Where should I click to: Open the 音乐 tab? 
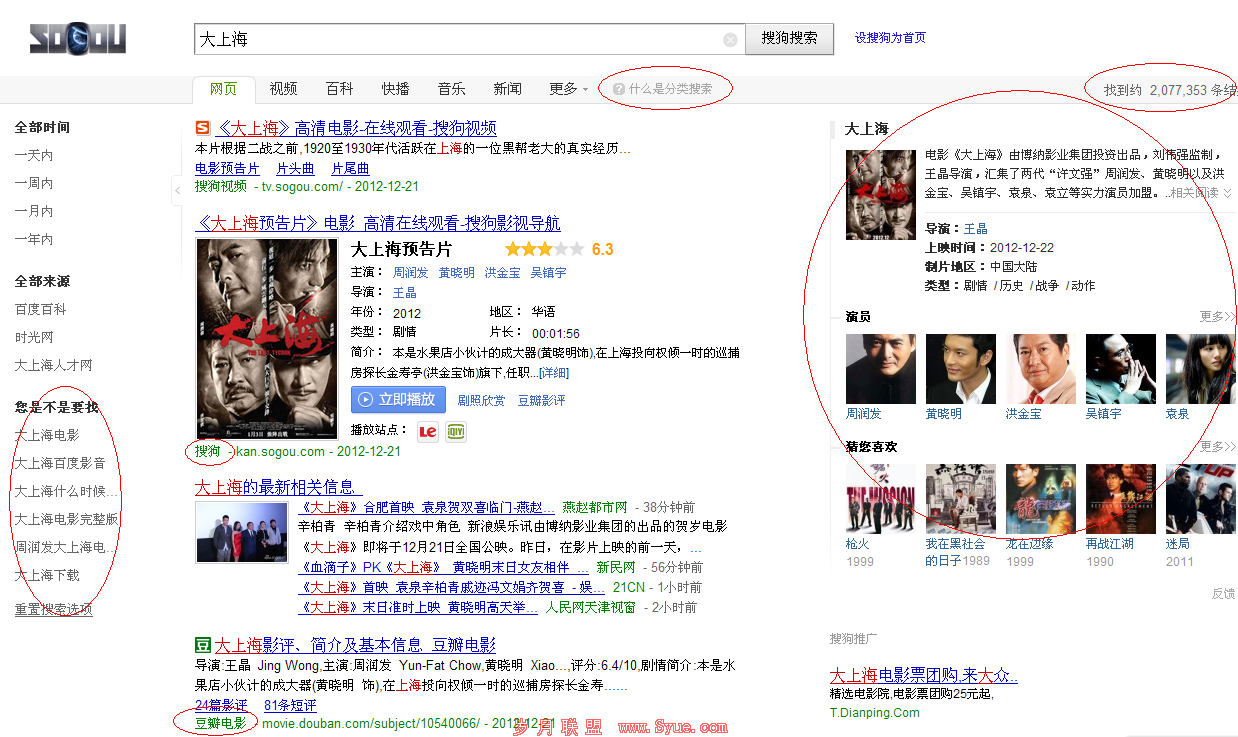(452, 89)
